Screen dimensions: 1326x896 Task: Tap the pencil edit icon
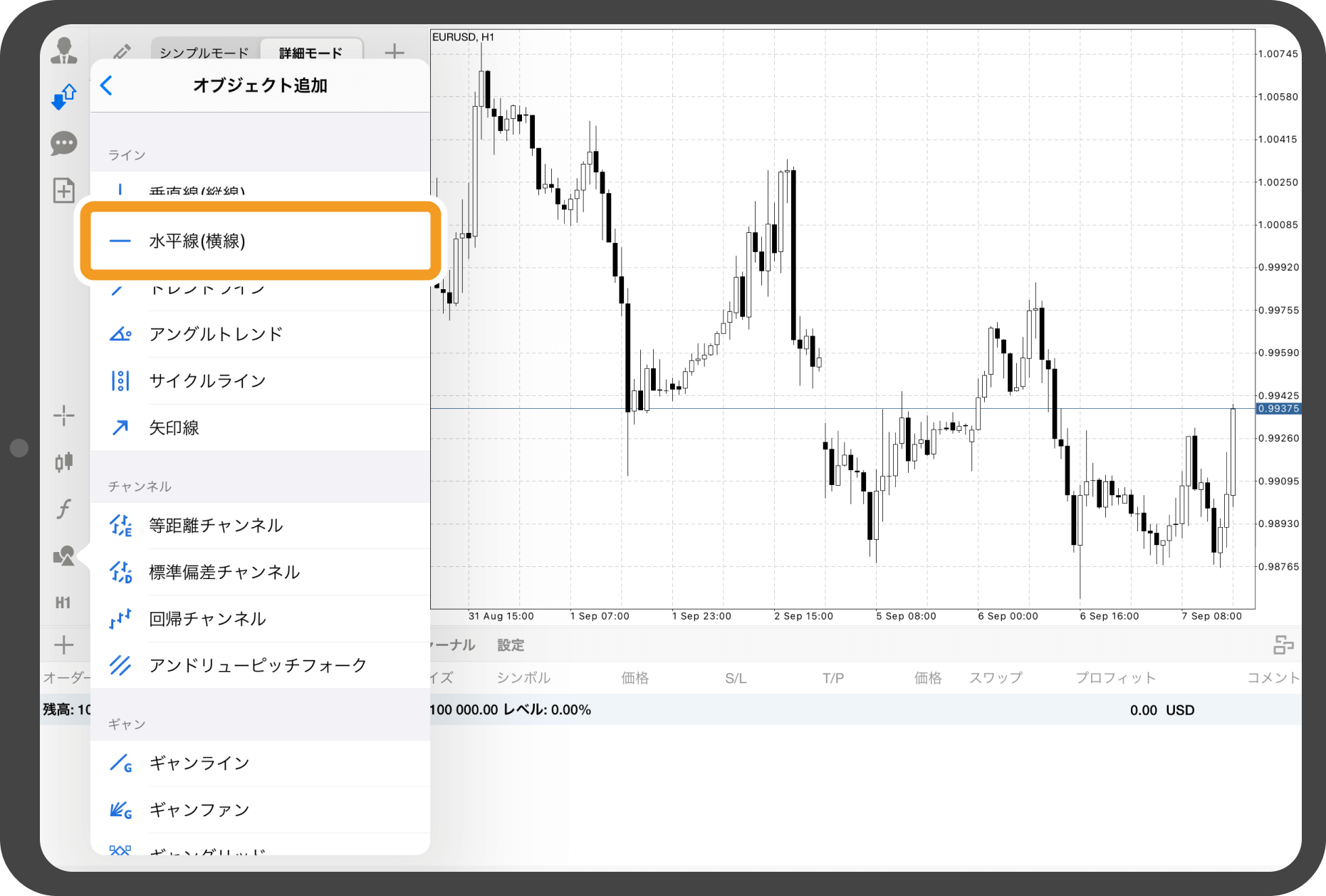(x=122, y=52)
